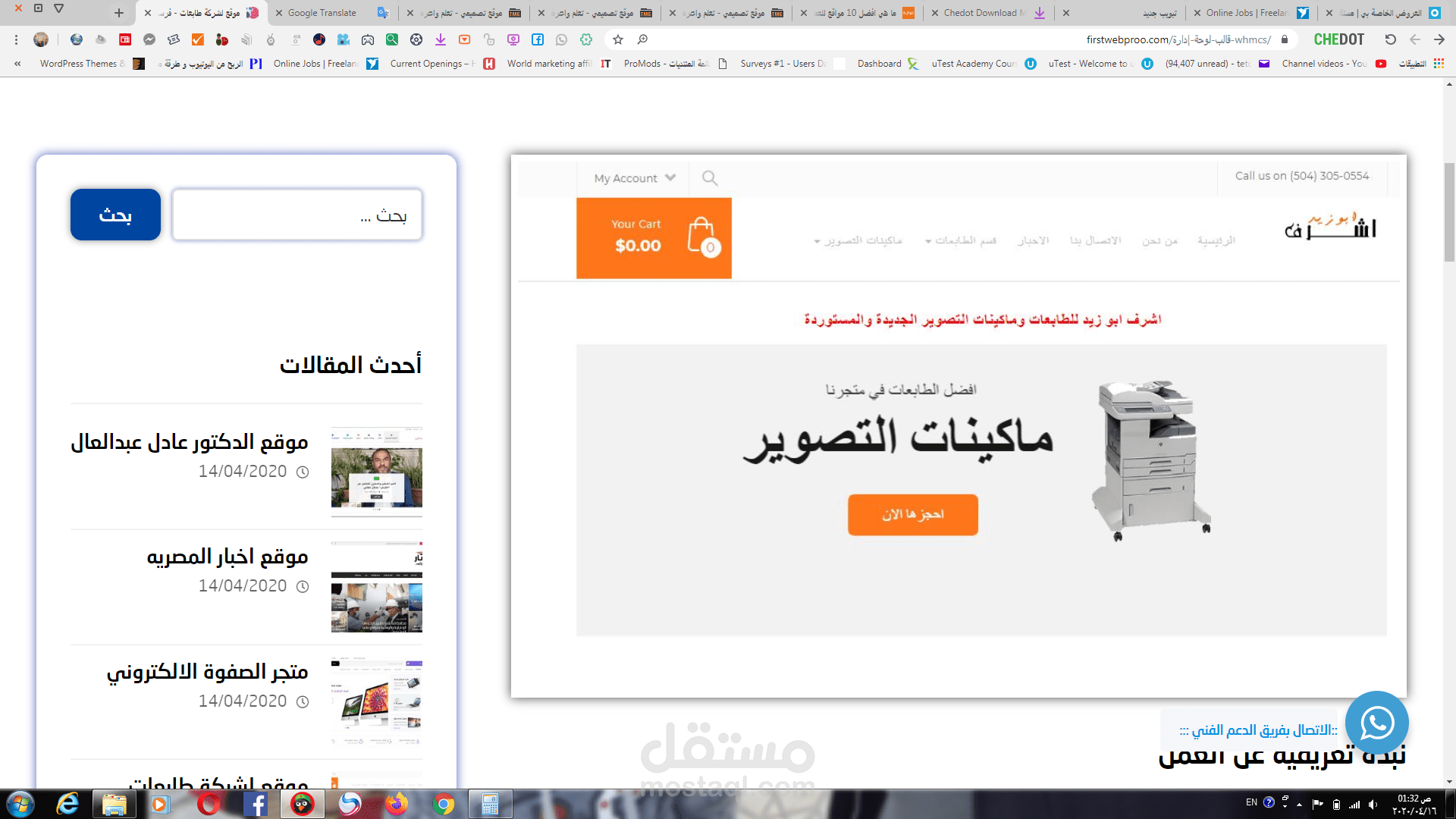Open the apps grid bookmark icon
1456x819 pixels.
[1439, 64]
